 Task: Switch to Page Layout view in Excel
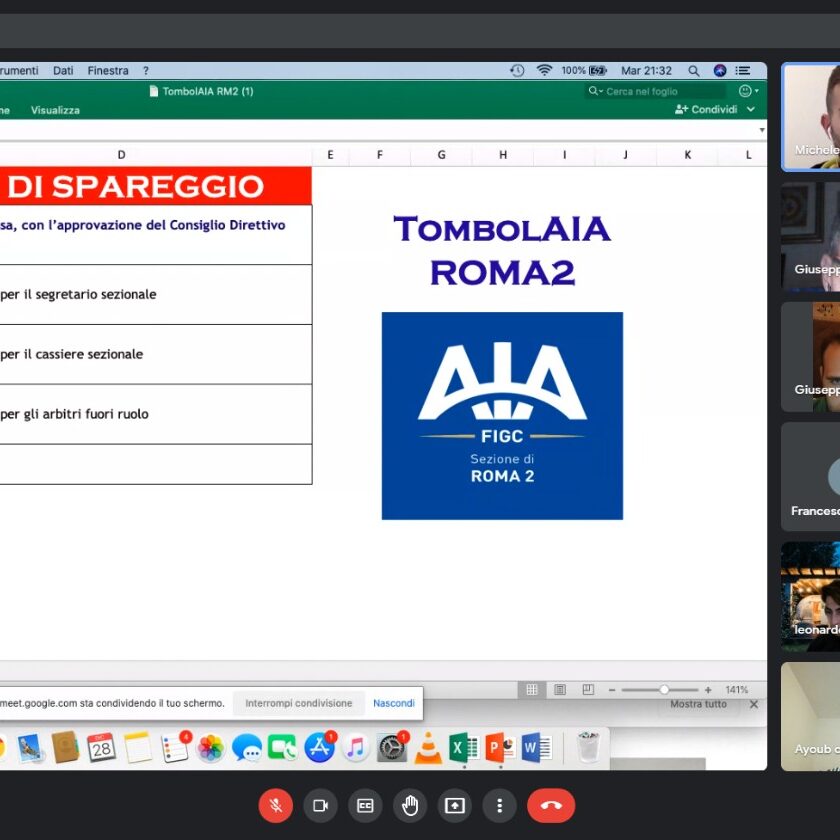(560, 690)
